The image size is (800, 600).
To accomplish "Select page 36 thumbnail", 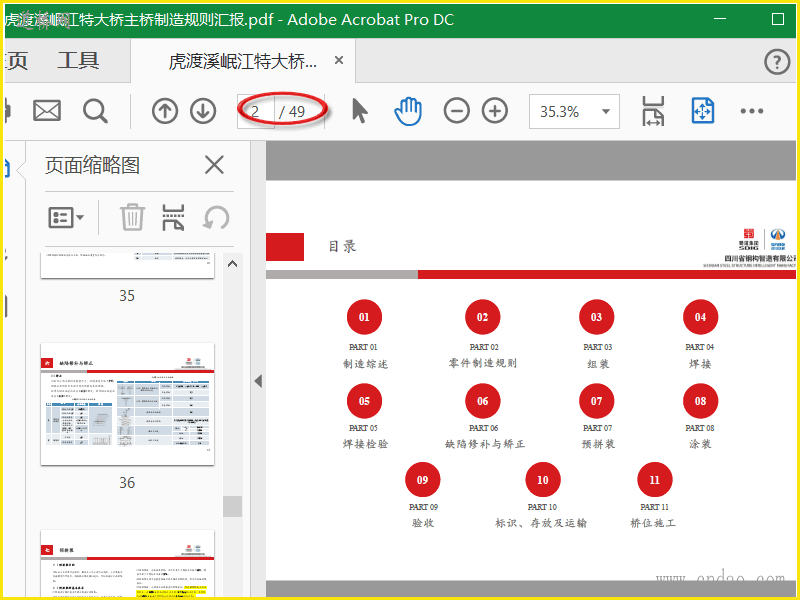I will pyautogui.click(x=128, y=404).
